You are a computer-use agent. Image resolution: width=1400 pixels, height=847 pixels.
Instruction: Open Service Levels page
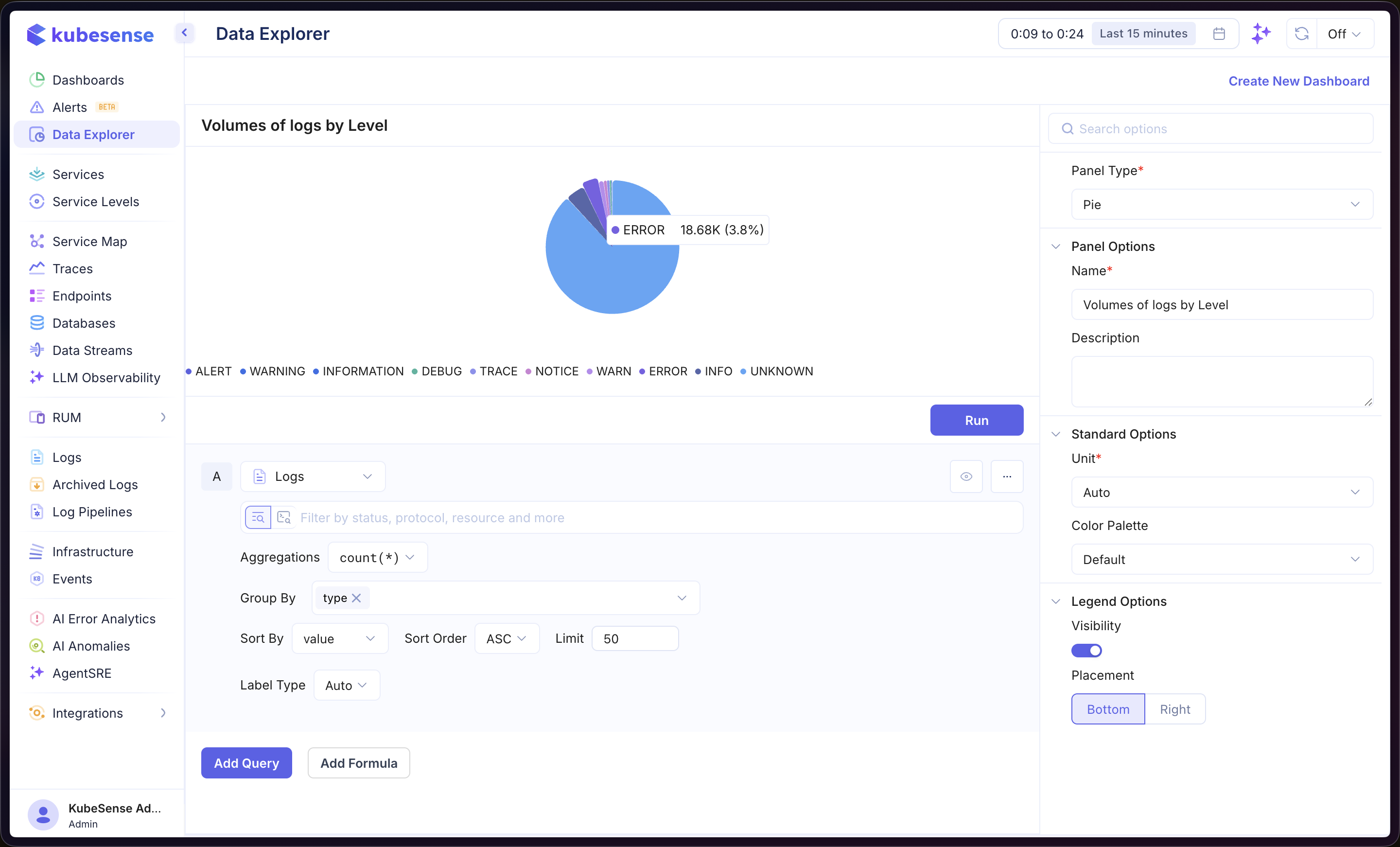tap(95, 202)
